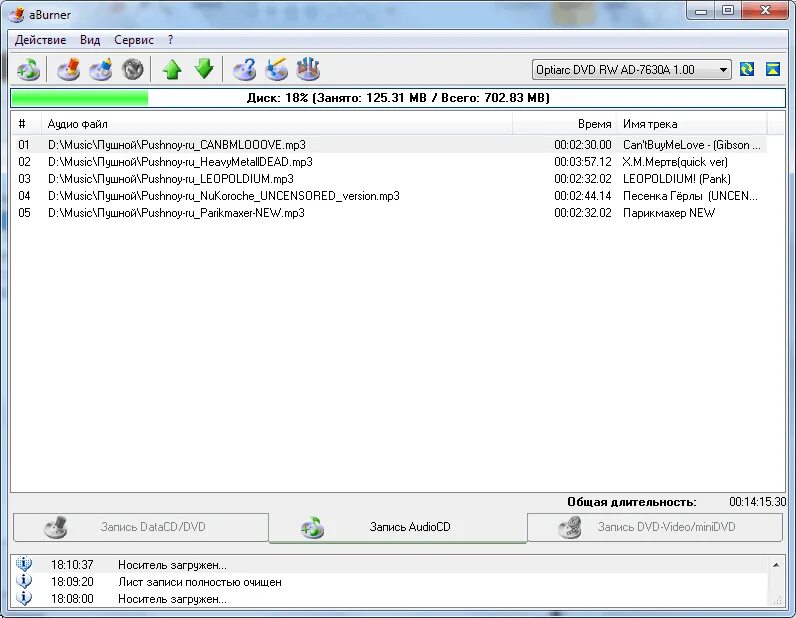This screenshot has width=796, height=618.
Task: Click track name Песенка Гёрлы (UNCEN...
Action: (x=690, y=196)
